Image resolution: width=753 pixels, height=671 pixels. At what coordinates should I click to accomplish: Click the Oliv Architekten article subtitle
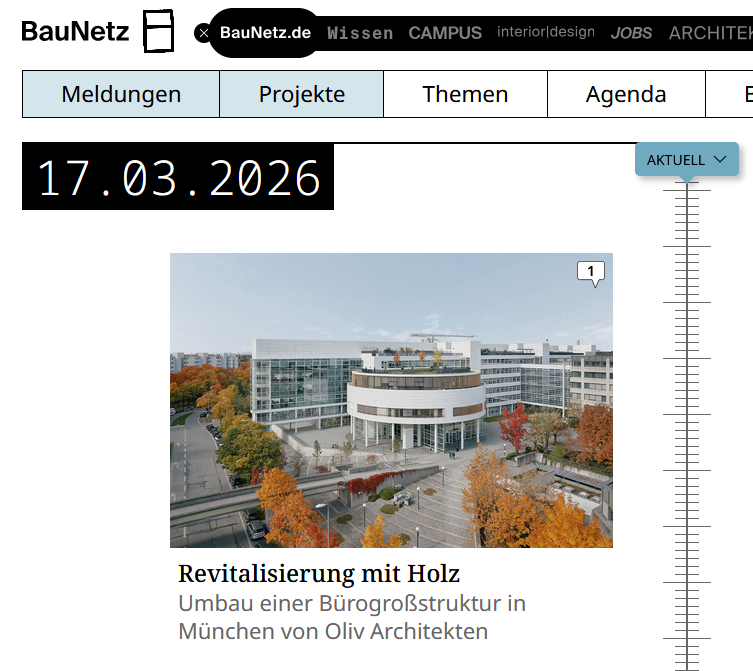[352, 618]
